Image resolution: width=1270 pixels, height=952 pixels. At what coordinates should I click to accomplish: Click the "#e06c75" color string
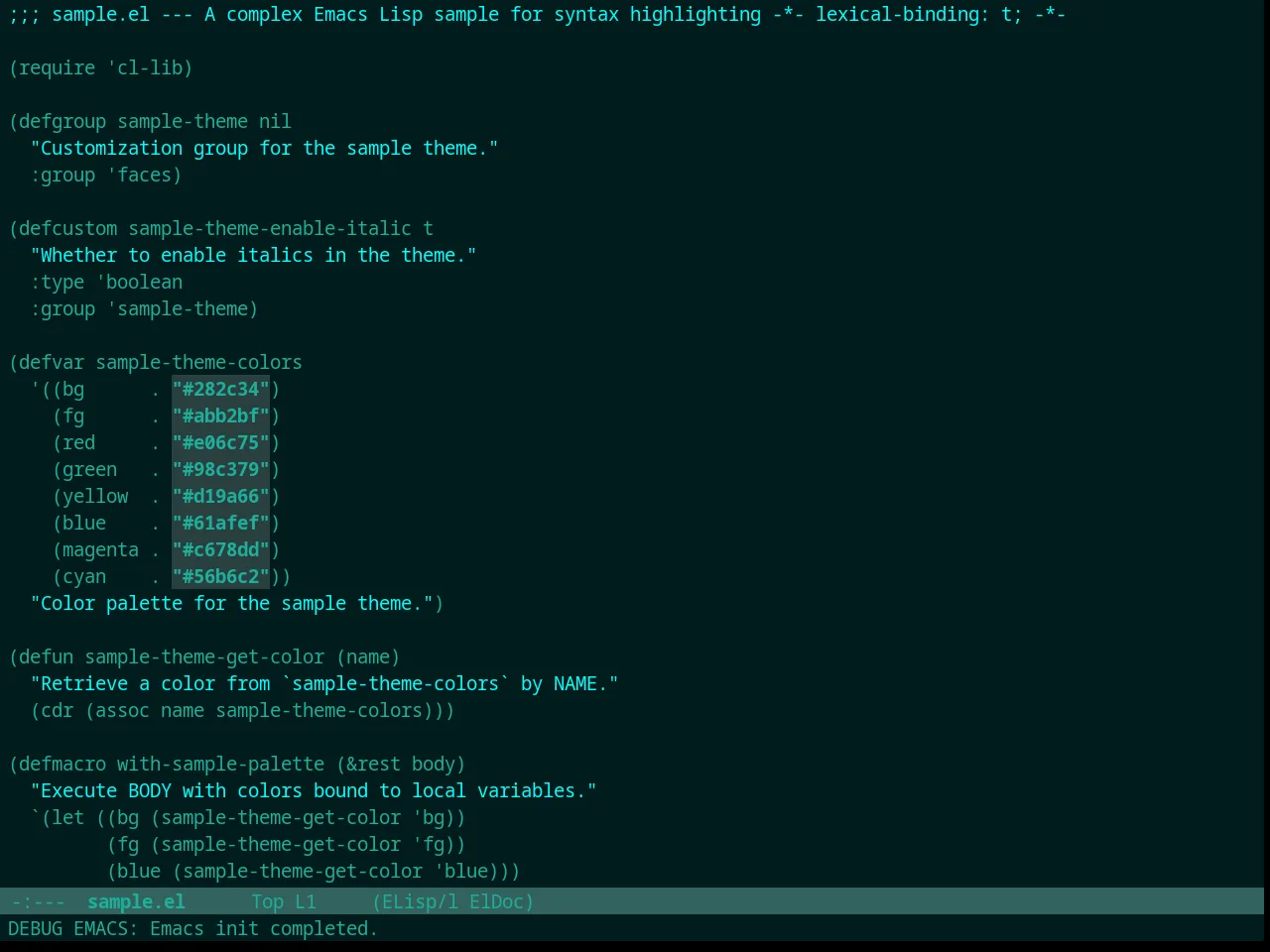pyautogui.click(x=220, y=442)
